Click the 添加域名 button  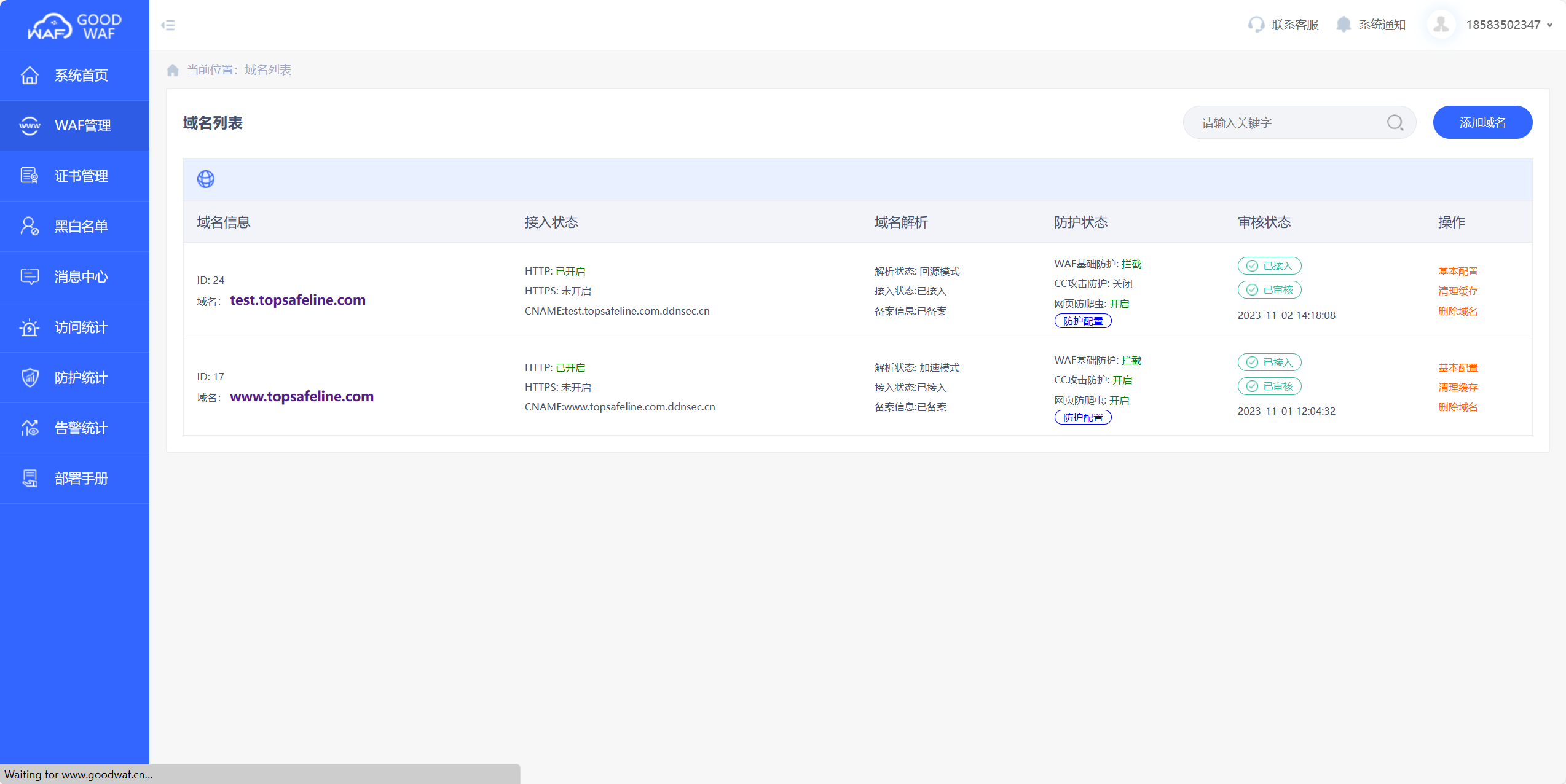(x=1482, y=122)
